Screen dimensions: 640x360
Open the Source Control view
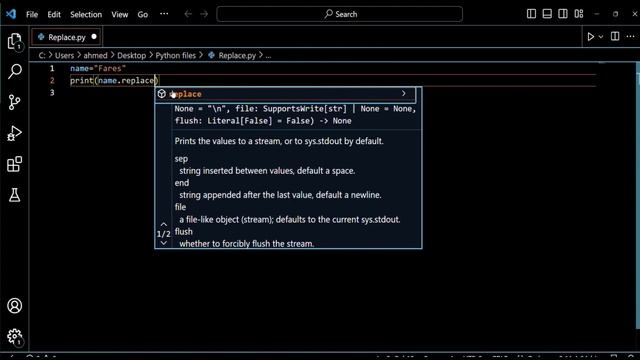coord(14,102)
